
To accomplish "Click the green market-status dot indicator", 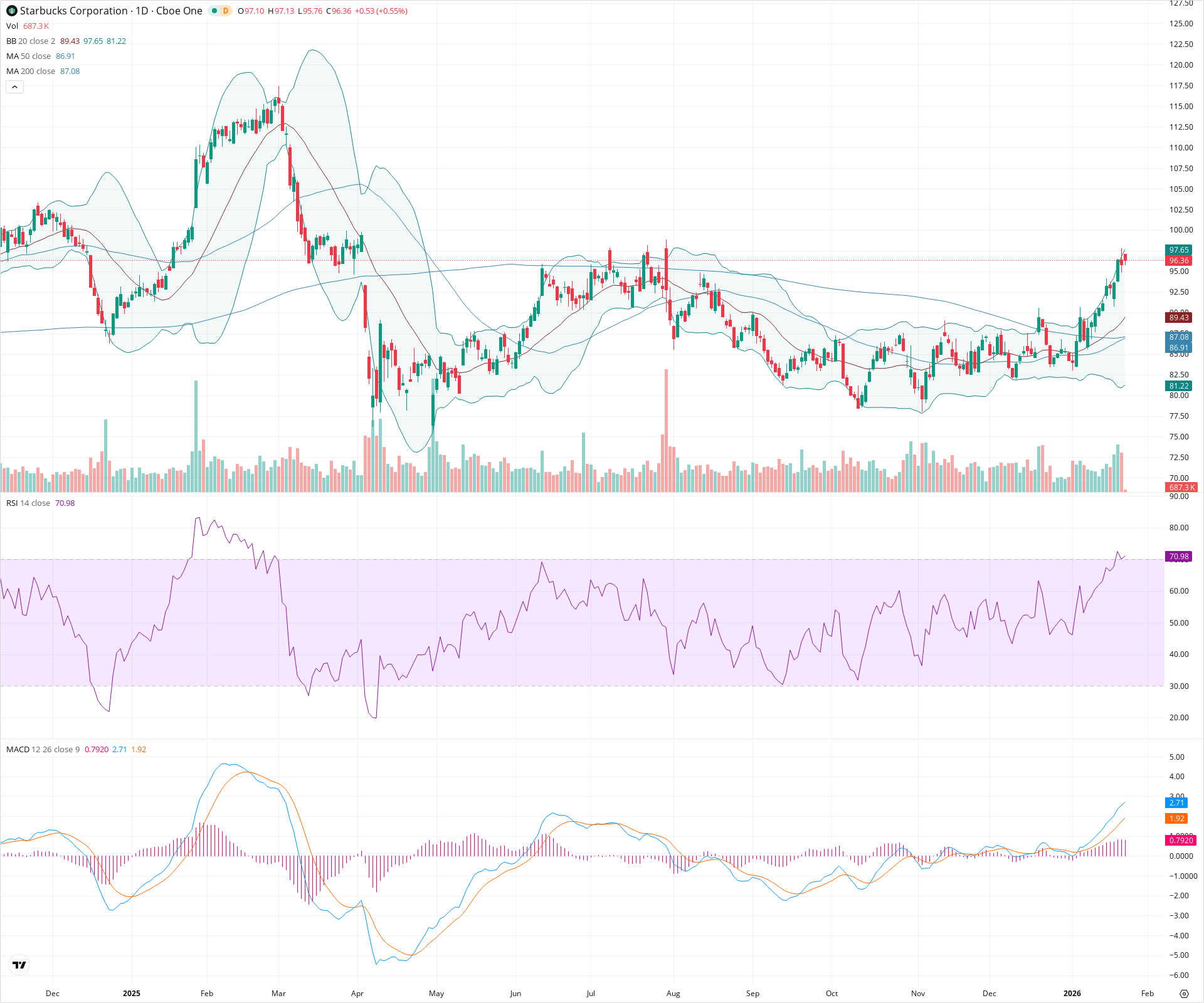I will tap(213, 11).
